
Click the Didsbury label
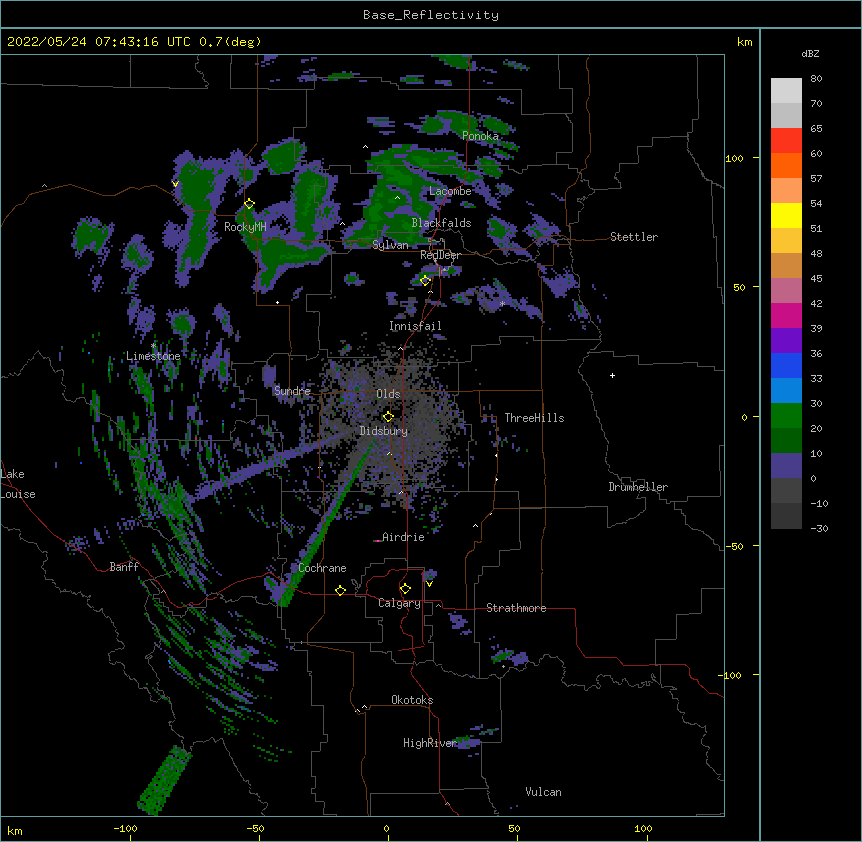click(x=384, y=431)
